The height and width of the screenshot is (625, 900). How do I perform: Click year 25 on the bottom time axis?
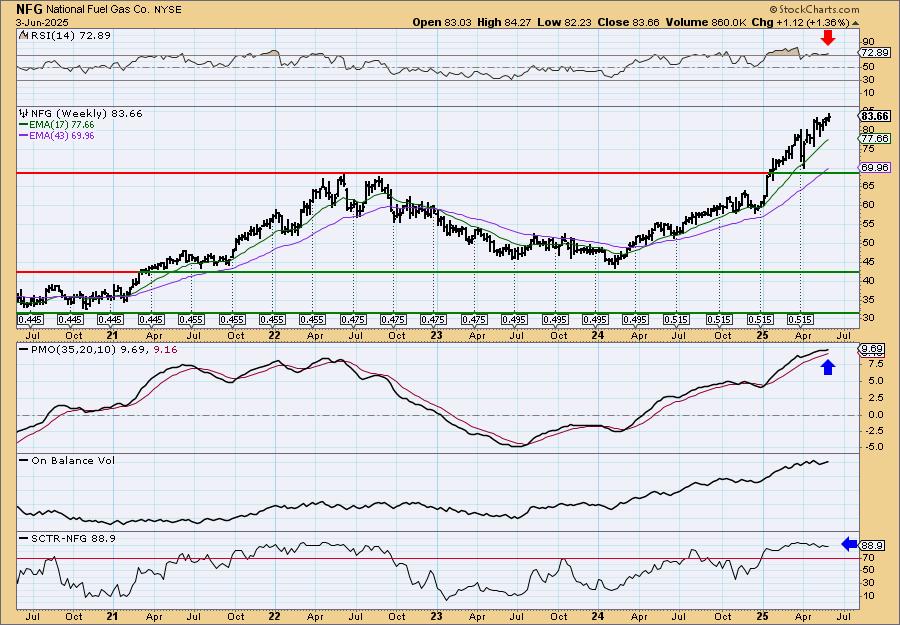762,615
